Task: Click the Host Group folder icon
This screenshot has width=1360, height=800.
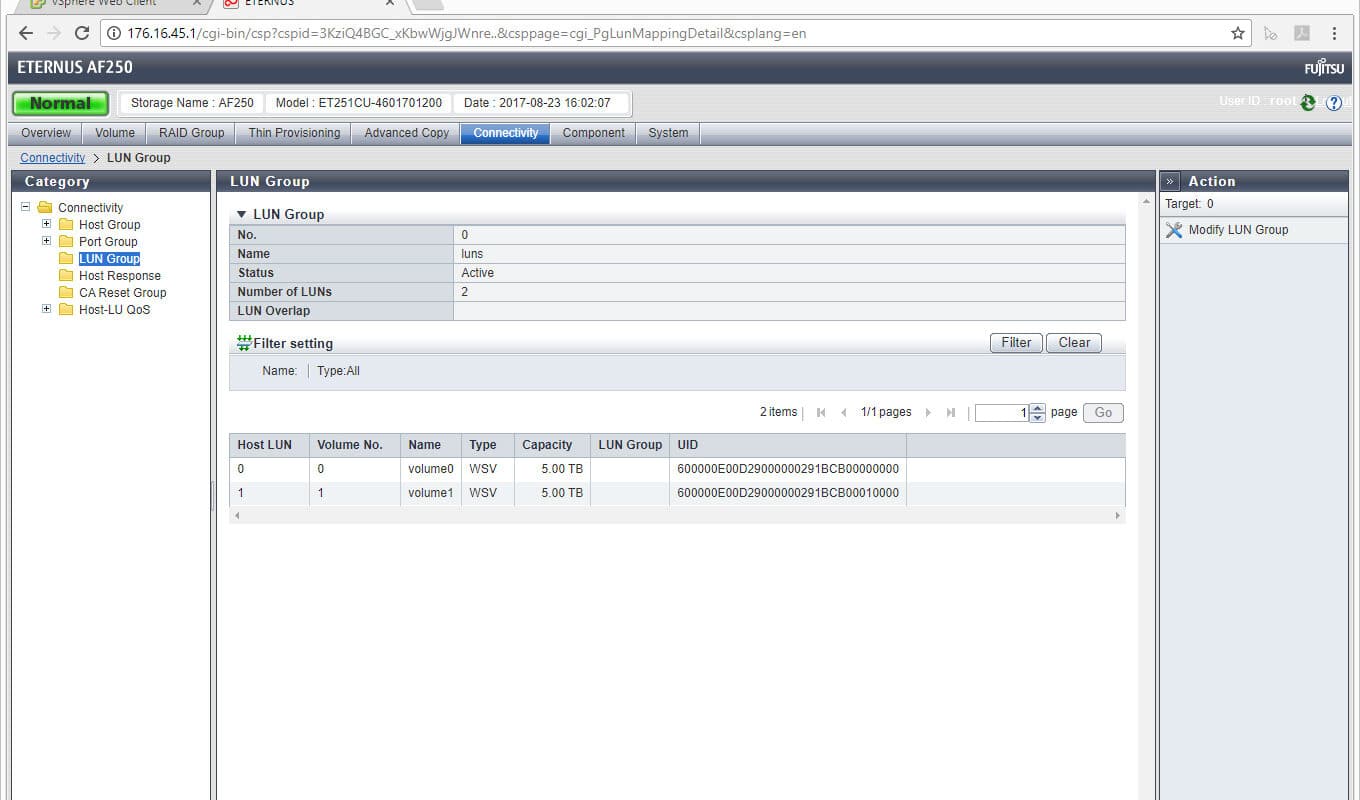Action: pos(66,225)
